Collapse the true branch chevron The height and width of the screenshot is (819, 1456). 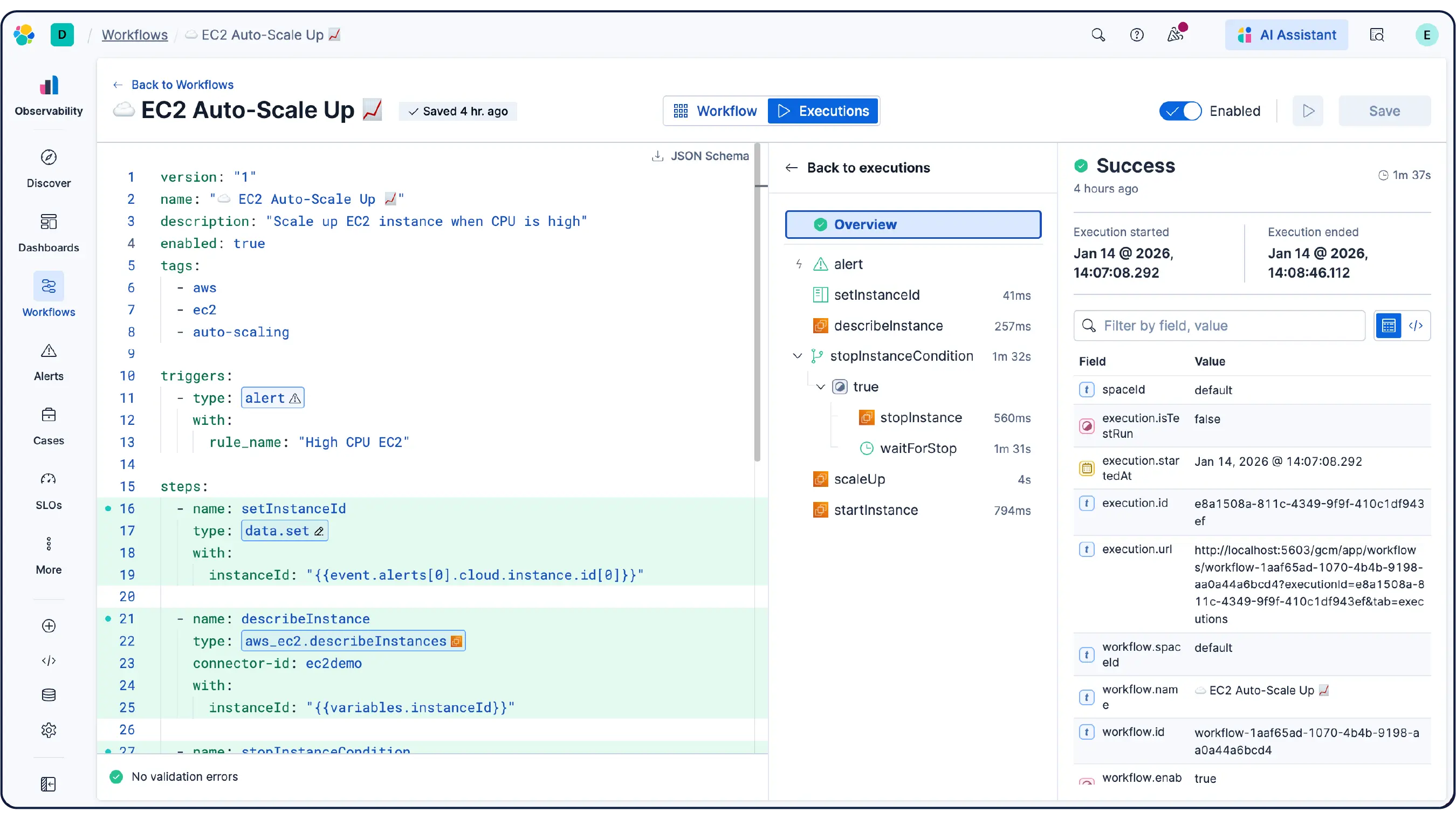point(820,387)
